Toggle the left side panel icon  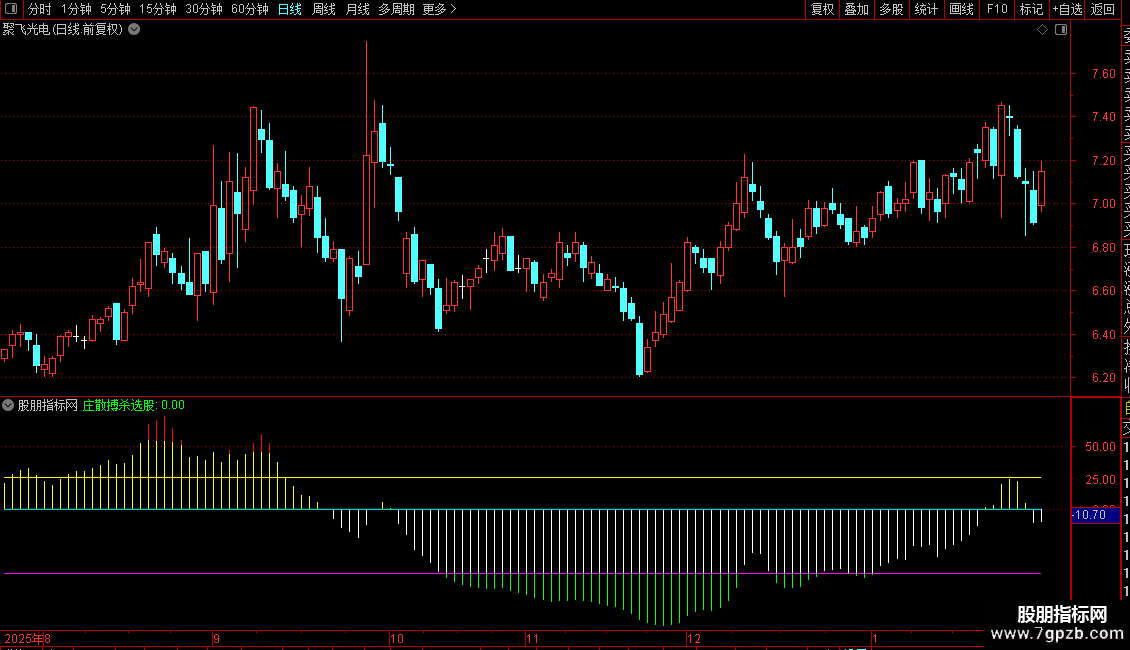11,9
